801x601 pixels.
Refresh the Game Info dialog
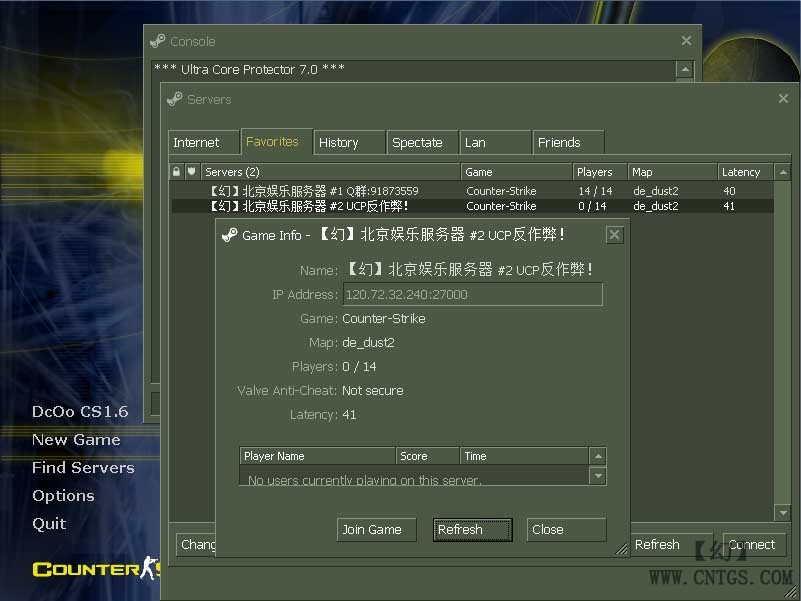(x=473, y=529)
